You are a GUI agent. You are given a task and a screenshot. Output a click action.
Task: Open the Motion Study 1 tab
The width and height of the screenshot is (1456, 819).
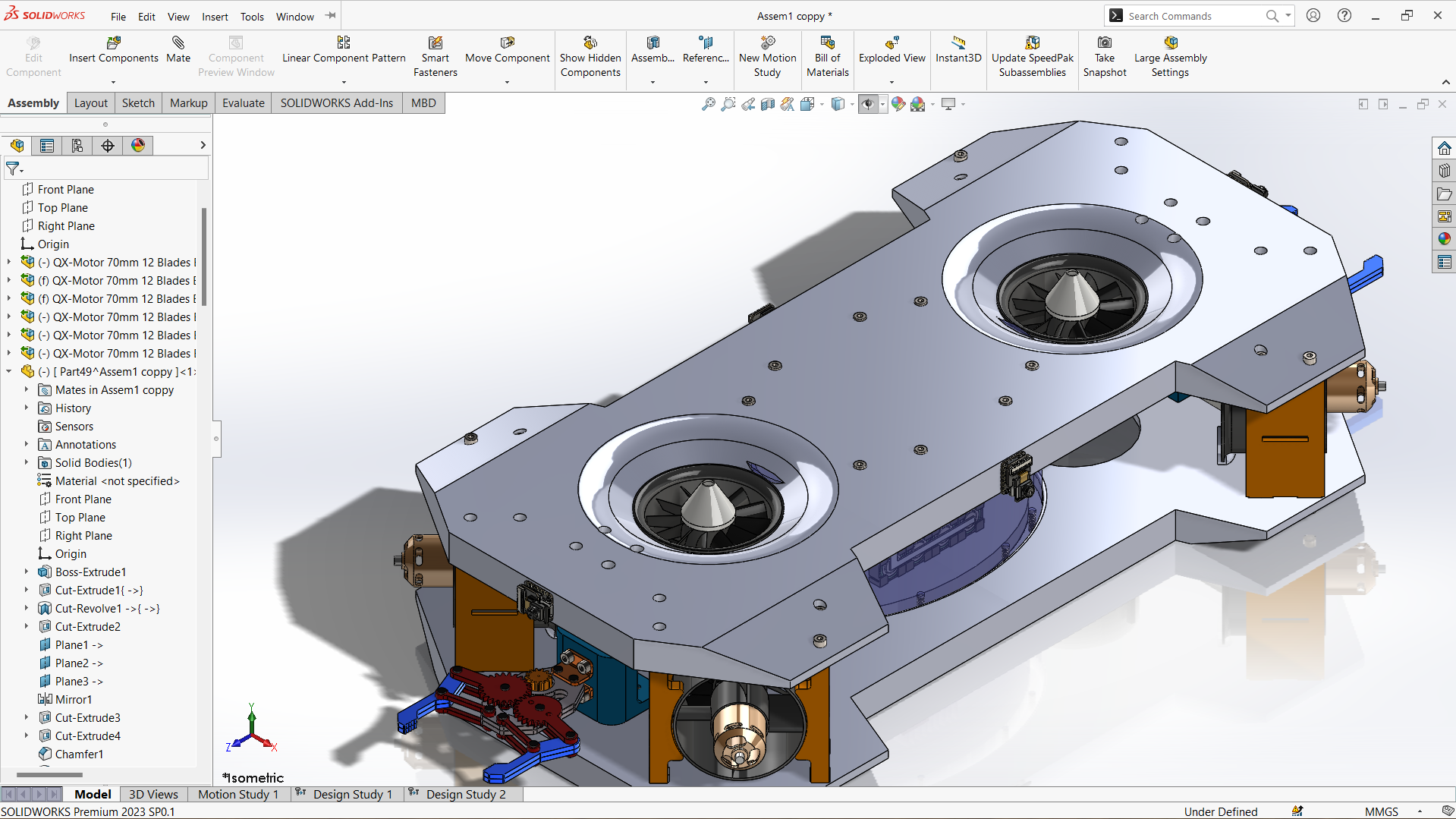(x=237, y=794)
